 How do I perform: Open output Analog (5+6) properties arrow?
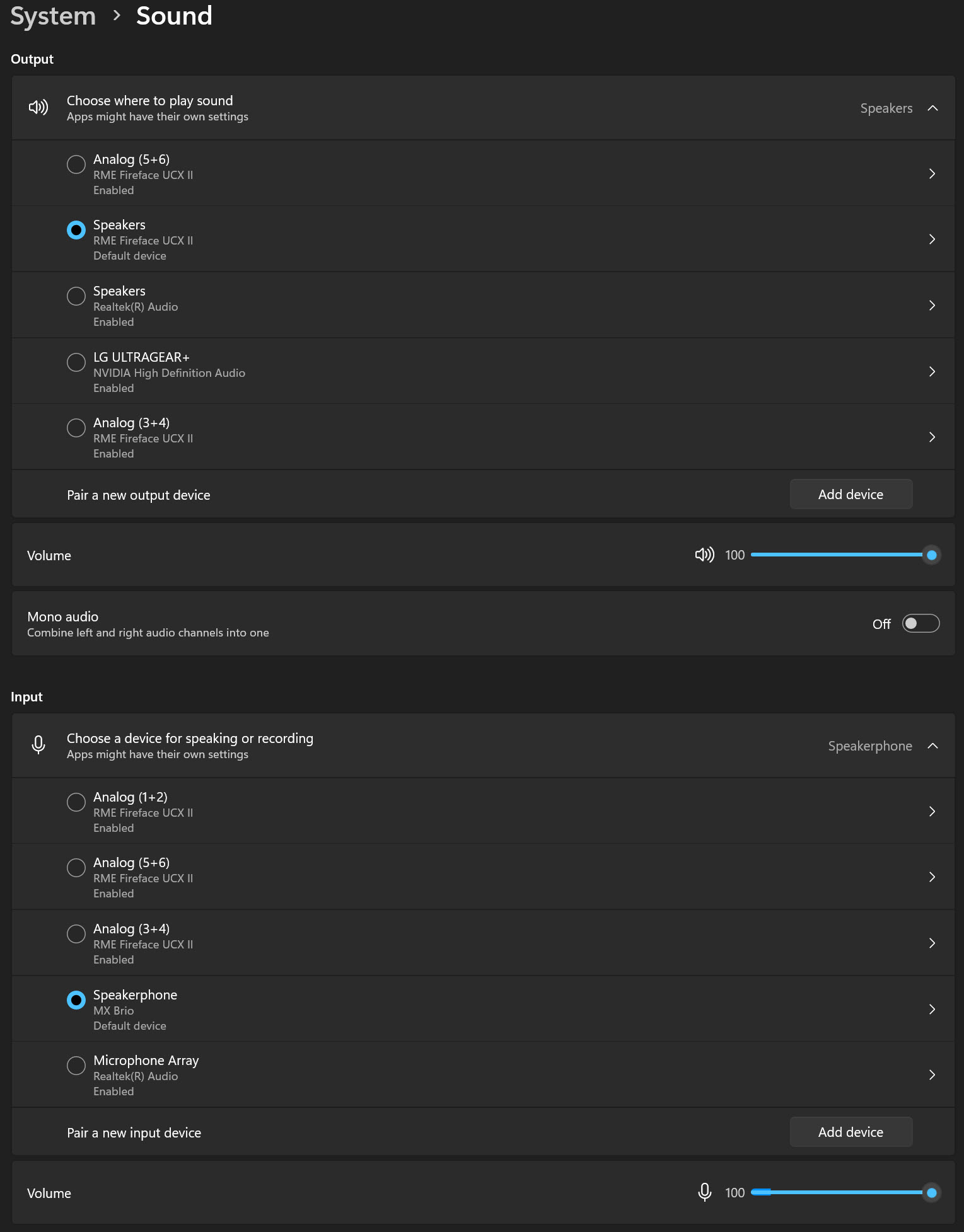point(932,174)
